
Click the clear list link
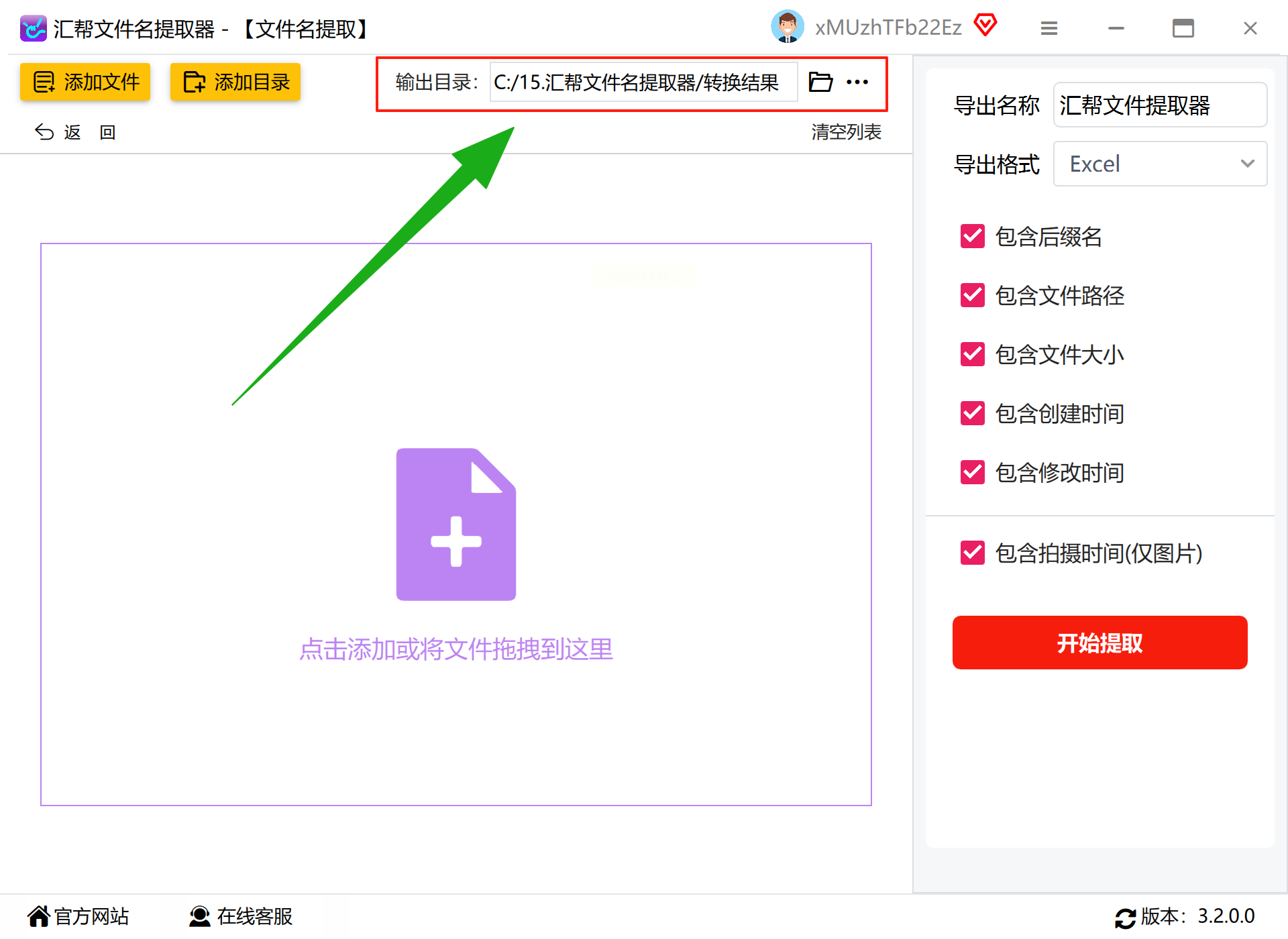846,132
